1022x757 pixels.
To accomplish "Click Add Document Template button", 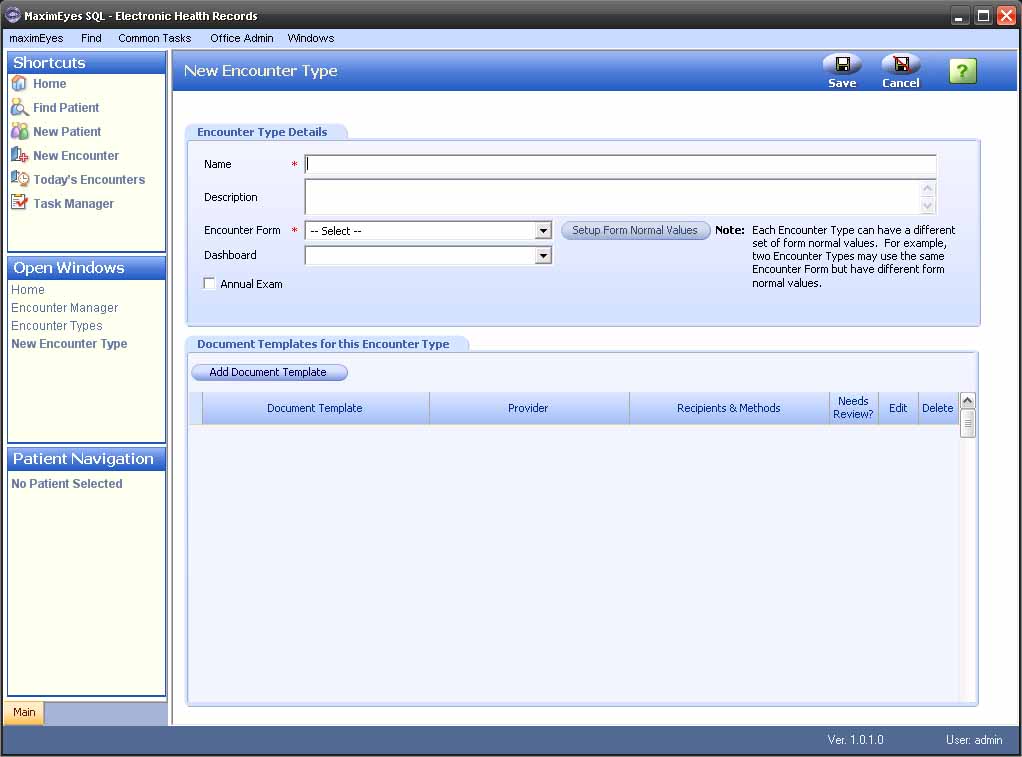I will (269, 372).
